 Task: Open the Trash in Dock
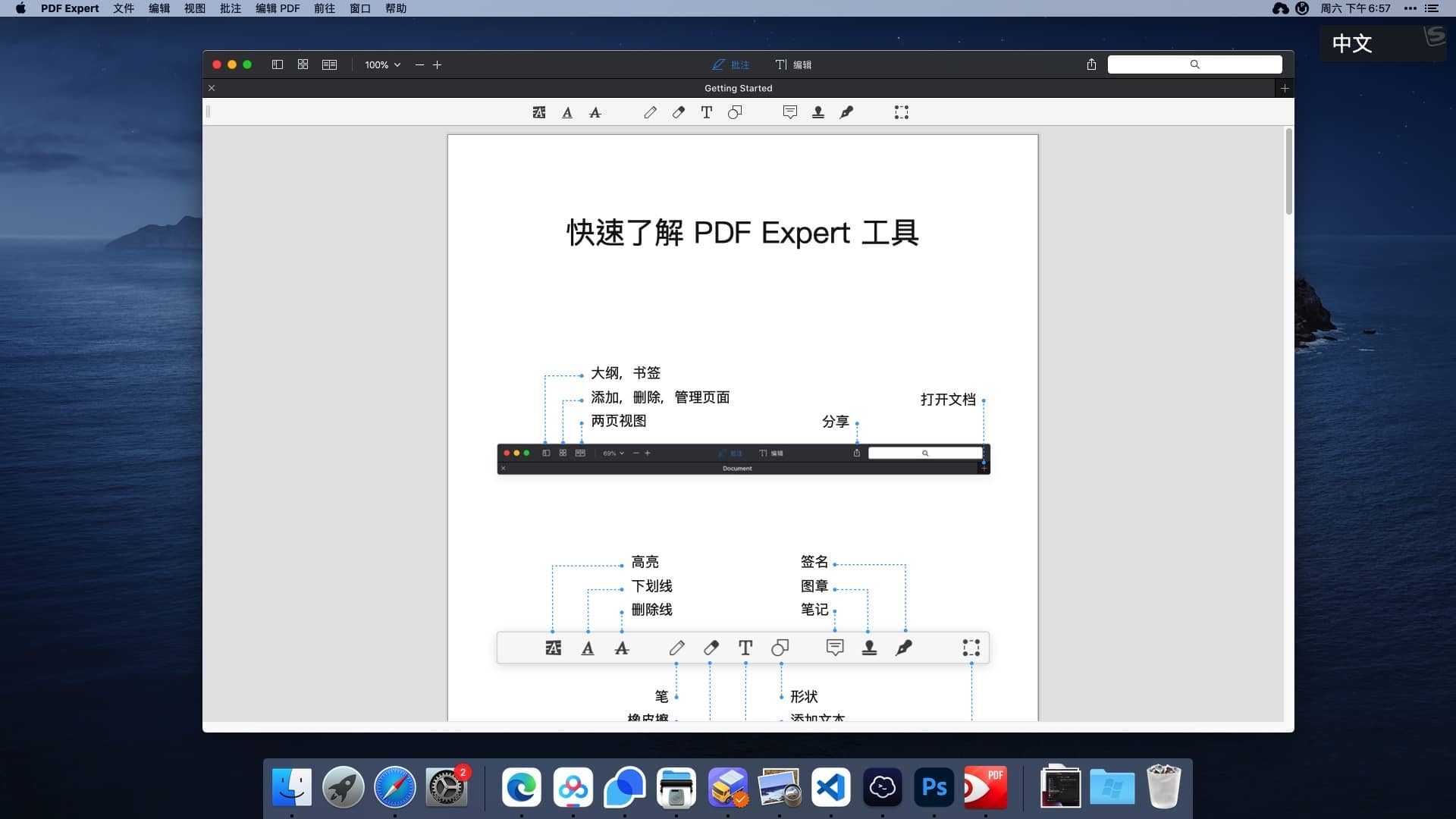coord(1163,787)
